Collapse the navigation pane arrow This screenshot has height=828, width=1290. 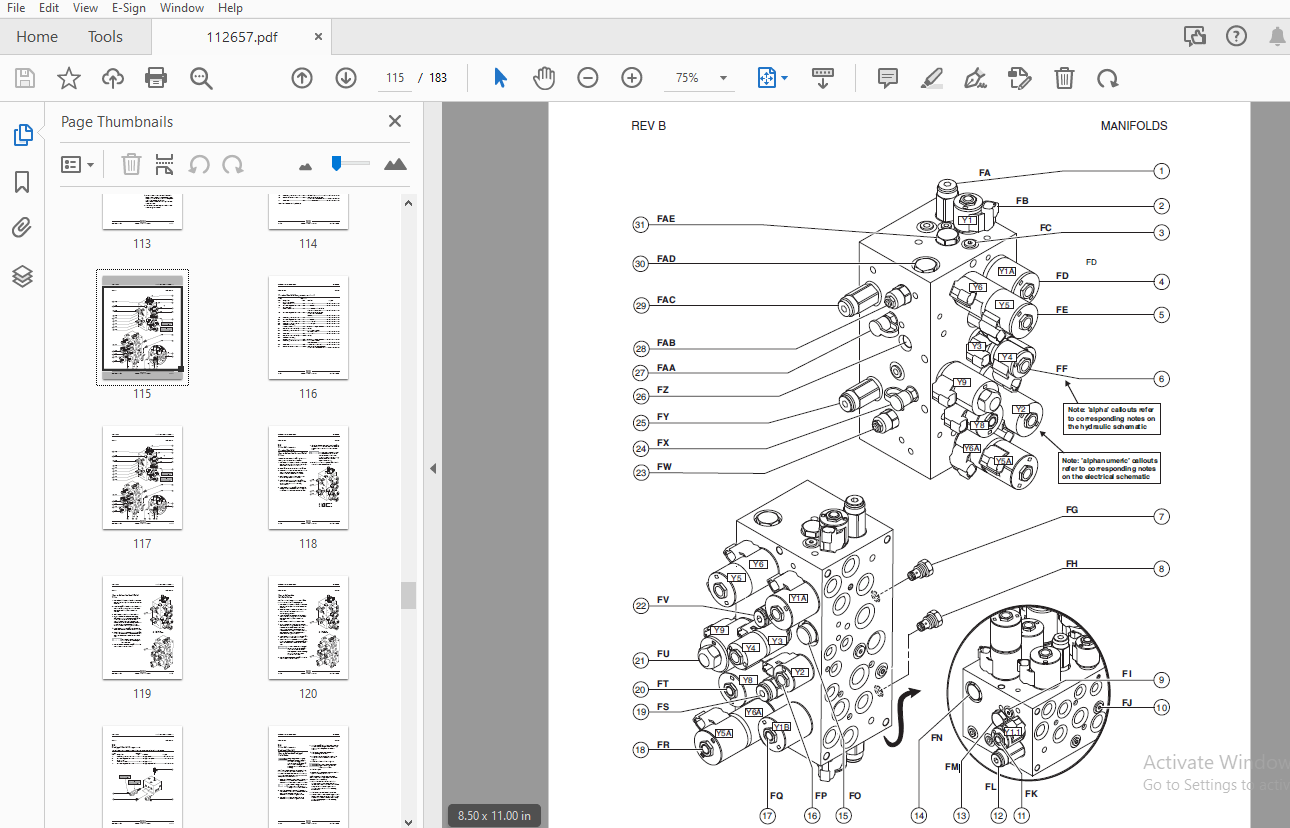coord(433,468)
